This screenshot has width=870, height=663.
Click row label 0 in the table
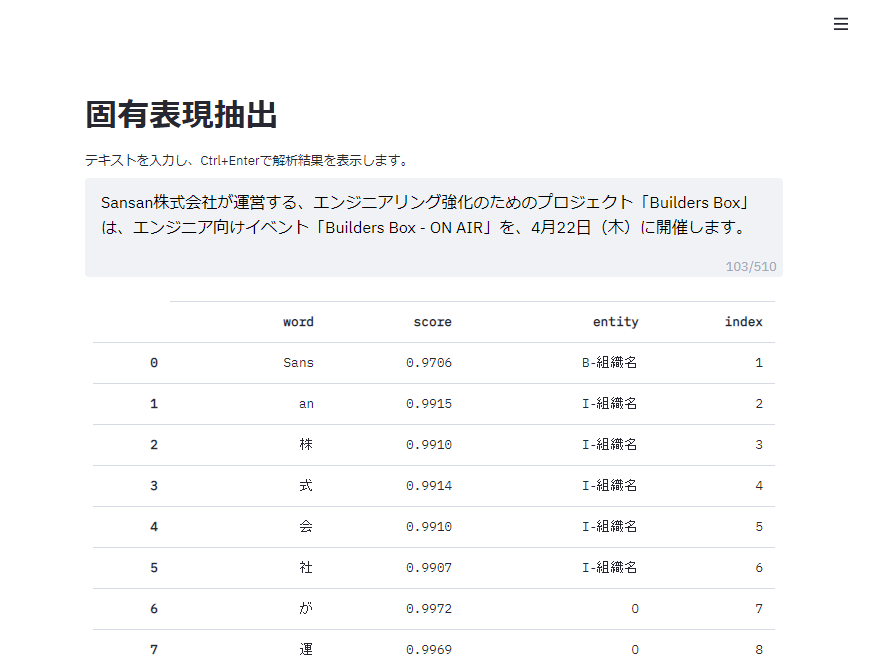154,363
